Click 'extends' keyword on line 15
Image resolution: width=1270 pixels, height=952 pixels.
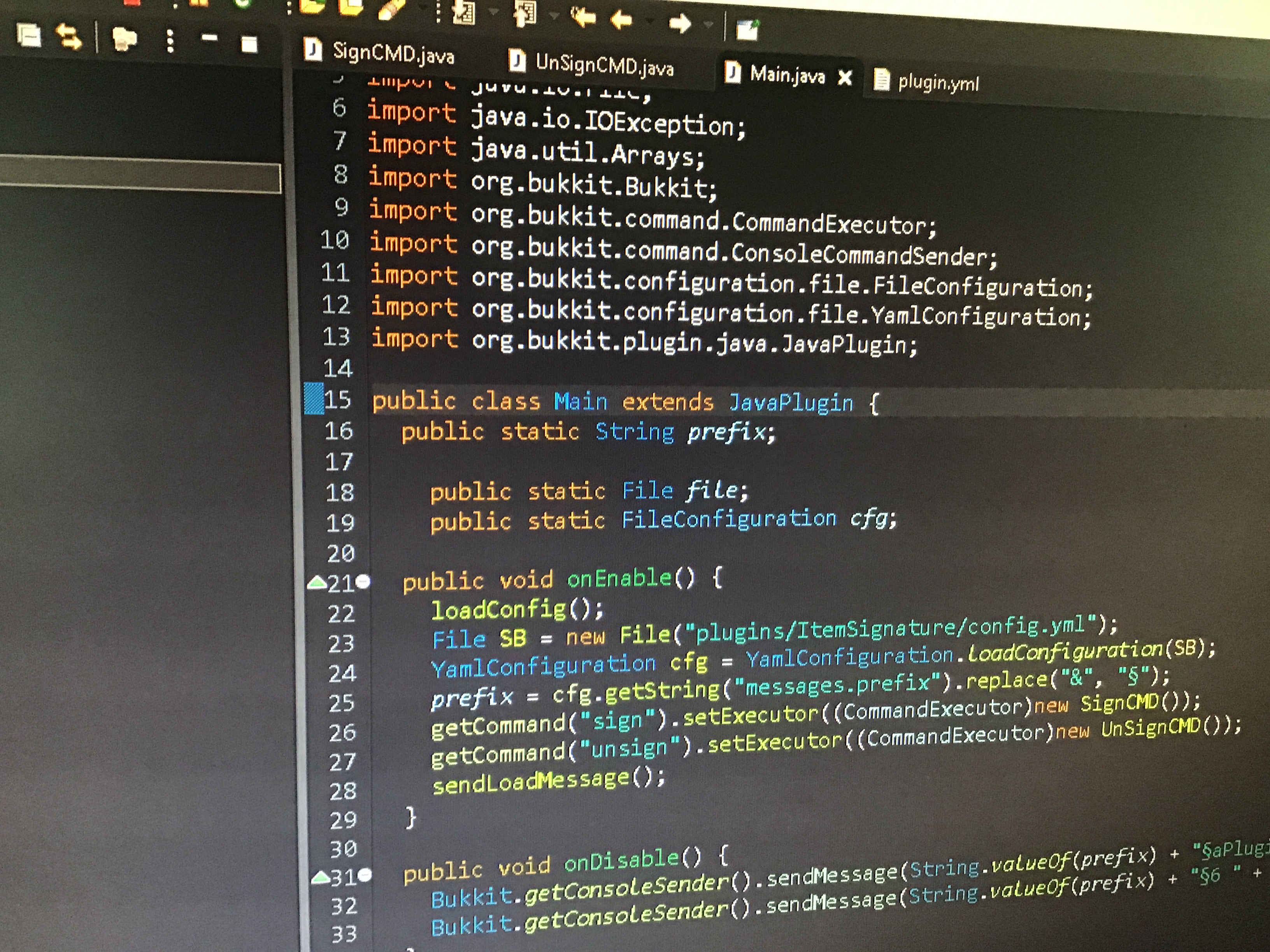click(668, 402)
